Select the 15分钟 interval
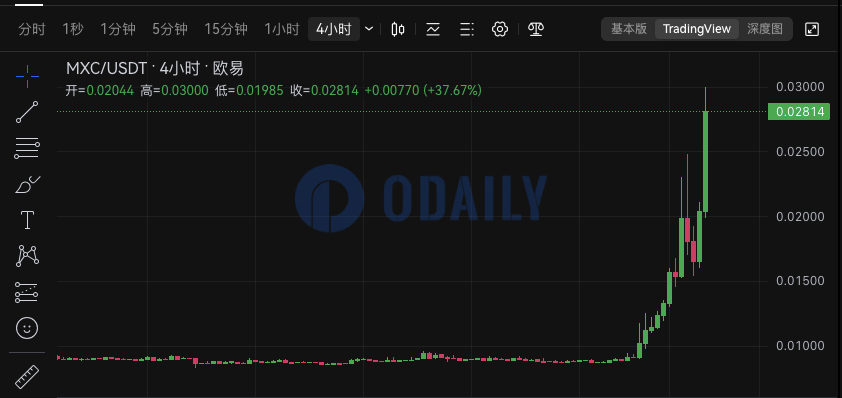Viewport: 842px width, 398px height. [226, 29]
